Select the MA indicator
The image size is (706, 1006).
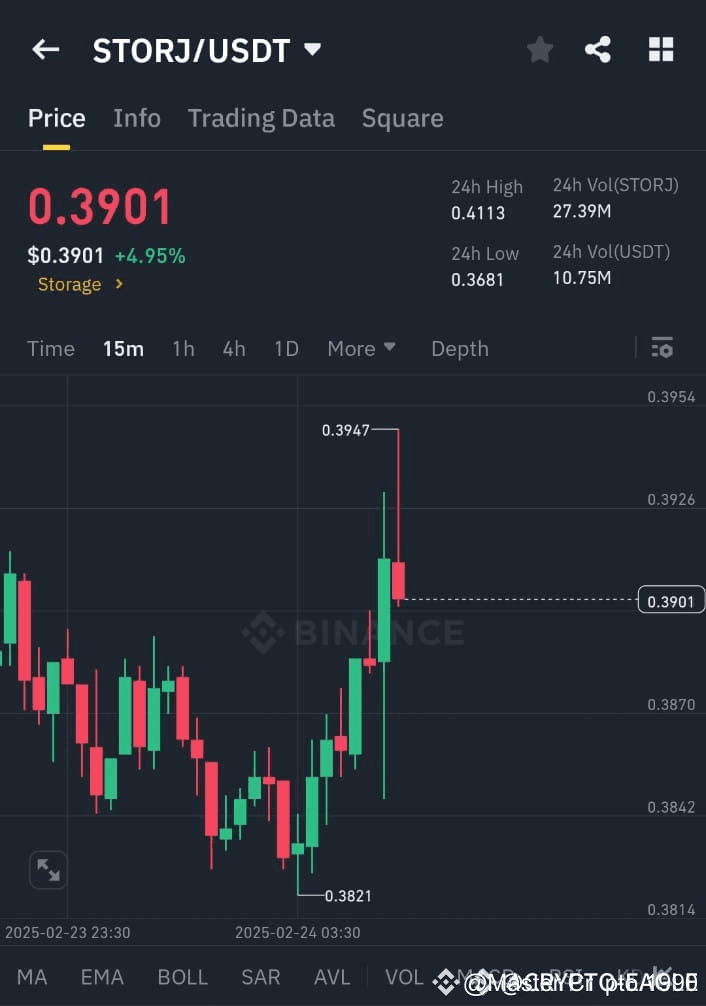[x=32, y=977]
